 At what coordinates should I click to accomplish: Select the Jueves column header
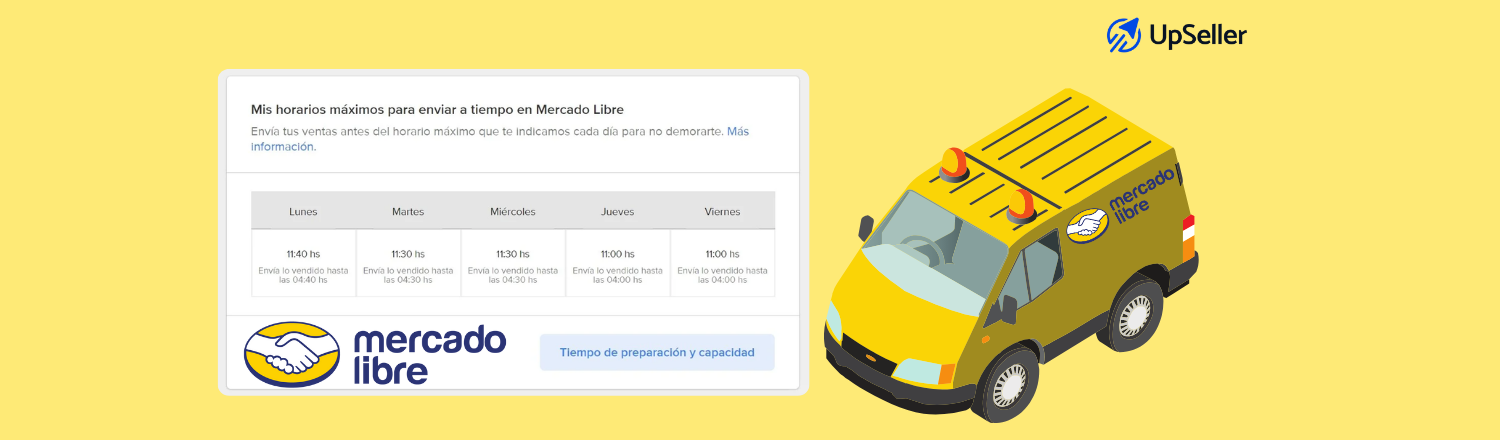[617, 211]
